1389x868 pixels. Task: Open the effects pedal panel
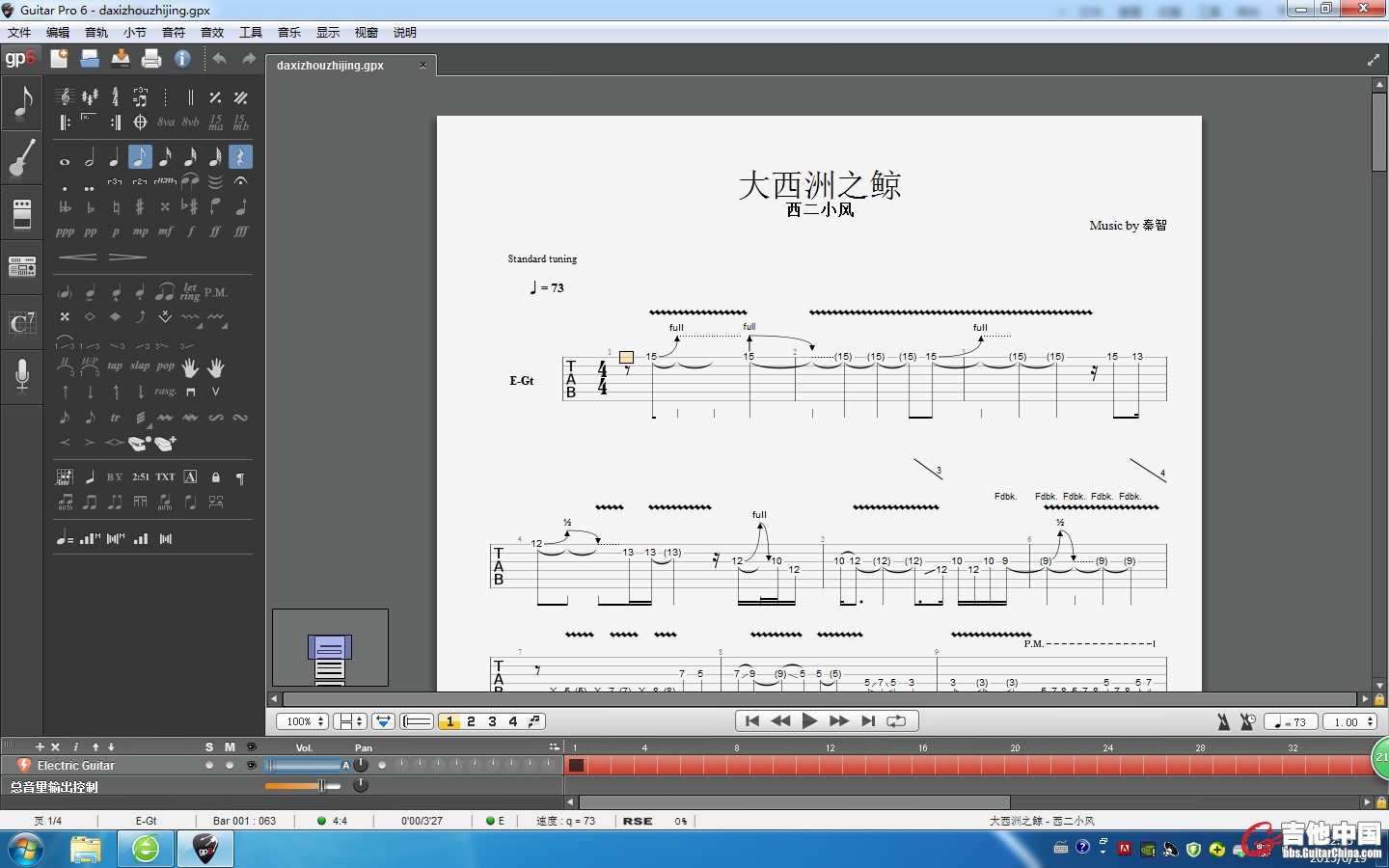22,213
